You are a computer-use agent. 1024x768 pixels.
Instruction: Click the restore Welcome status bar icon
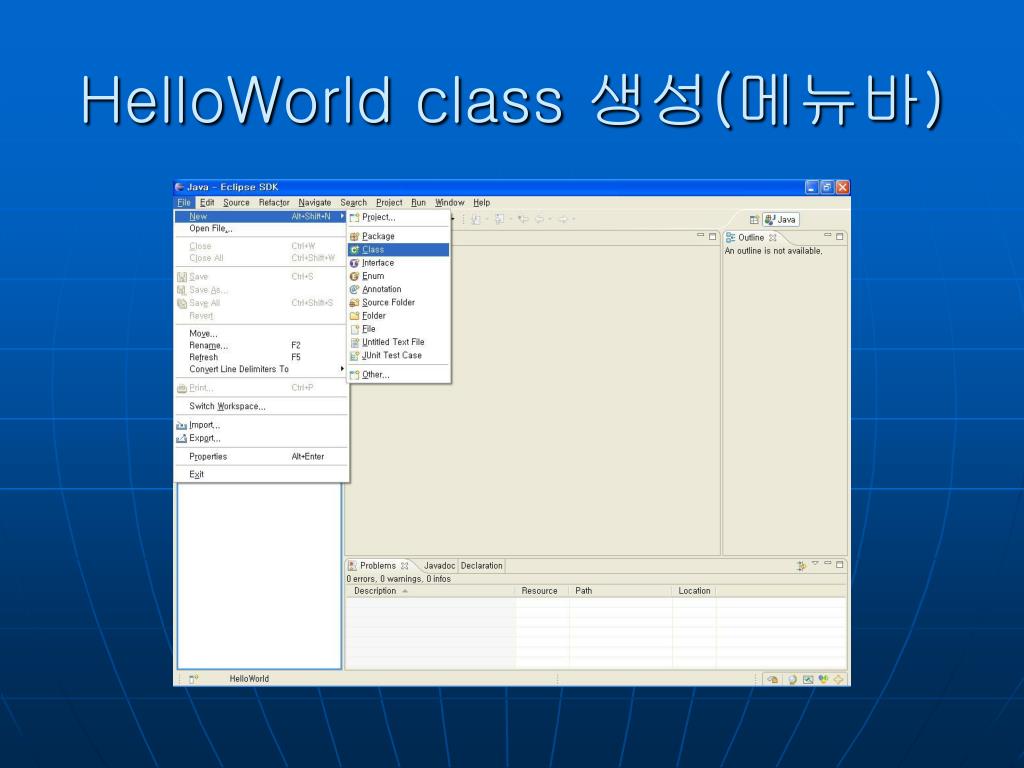coord(773,679)
